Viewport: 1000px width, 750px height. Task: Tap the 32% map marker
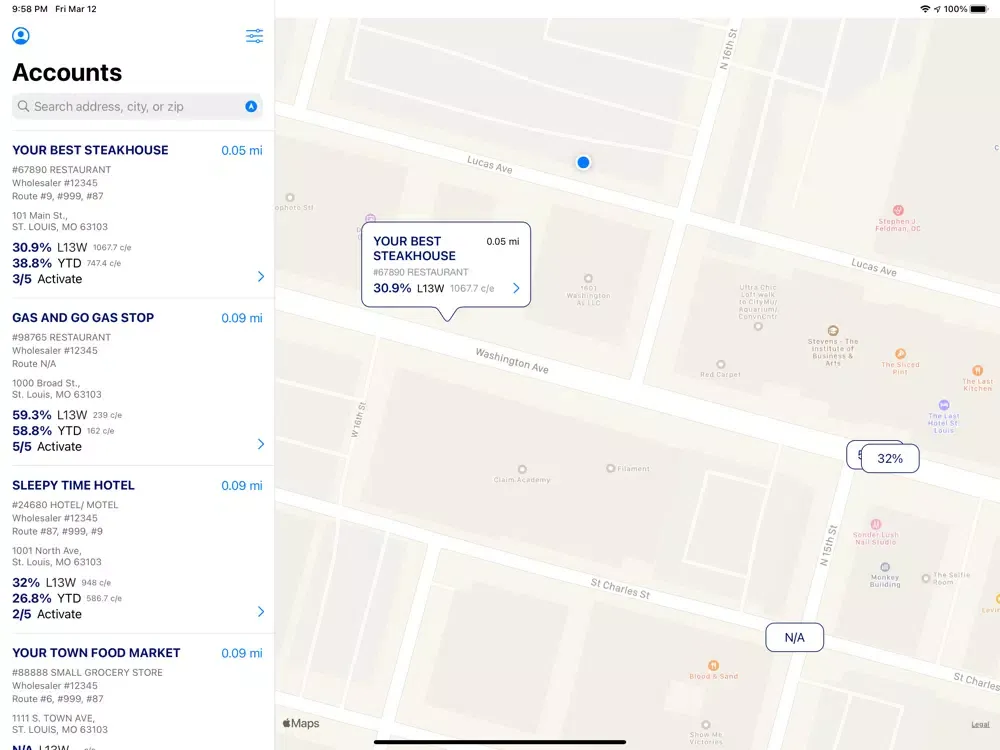pos(890,459)
